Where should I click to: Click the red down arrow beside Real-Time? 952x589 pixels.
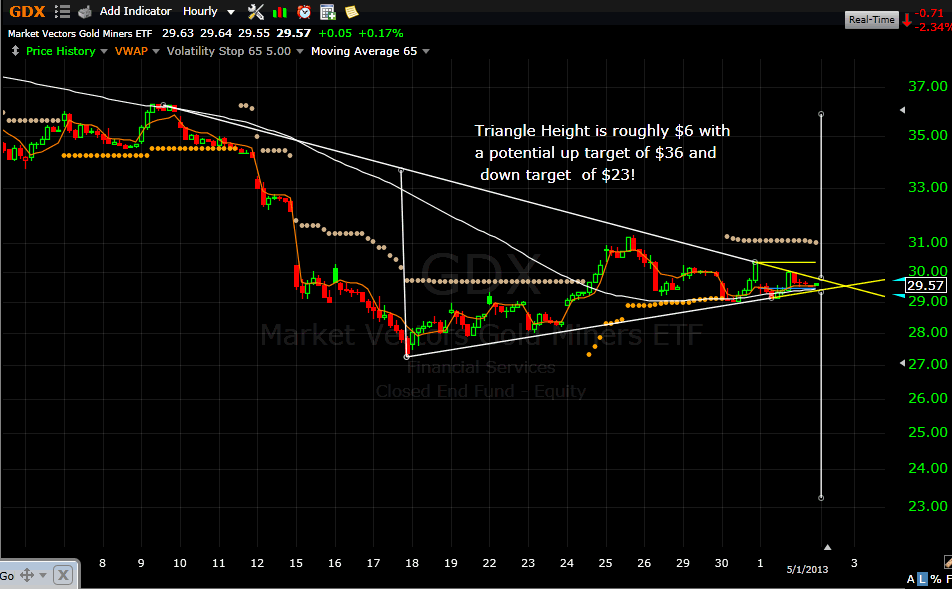click(907, 21)
